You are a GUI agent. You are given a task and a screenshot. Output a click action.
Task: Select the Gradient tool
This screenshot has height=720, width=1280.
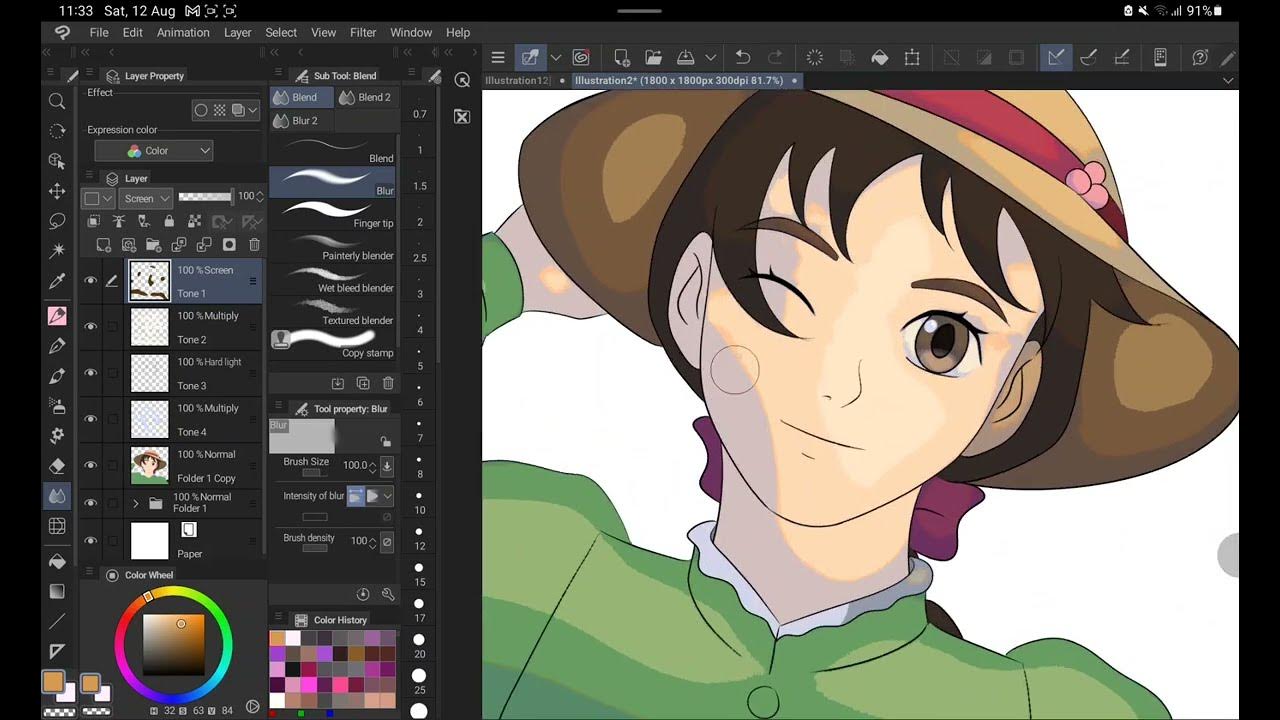(57, 591)
